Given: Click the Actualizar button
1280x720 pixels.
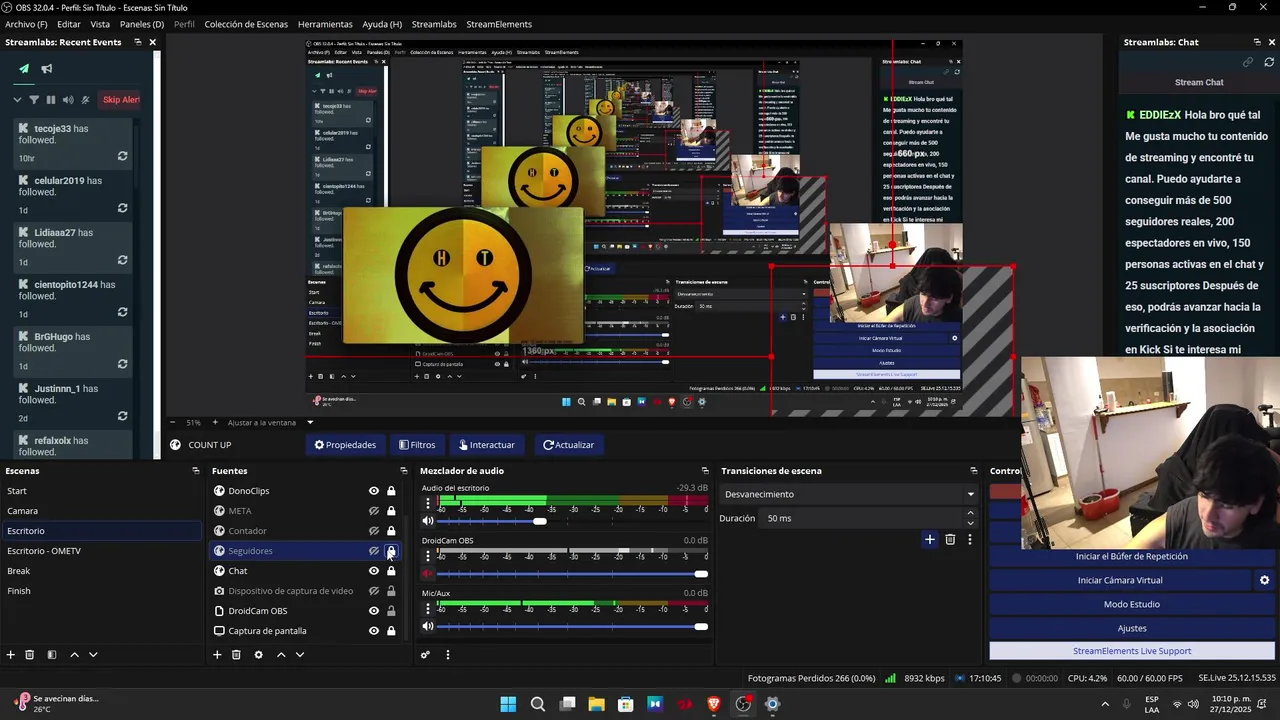Looking at the screenshot, I should click(568, 445).
